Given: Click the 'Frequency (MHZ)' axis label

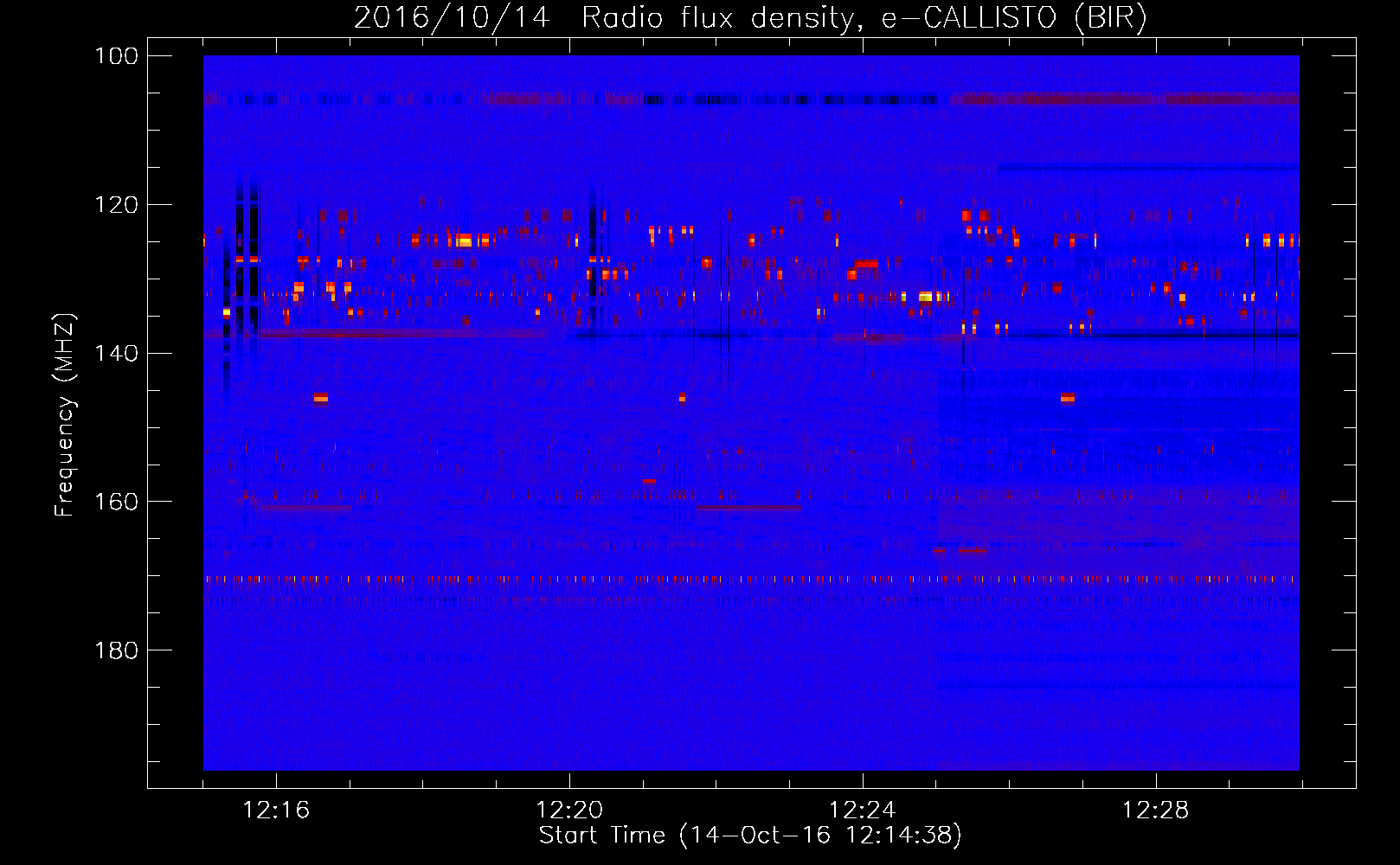Looking at the screenshot, I should coord(66,414).
